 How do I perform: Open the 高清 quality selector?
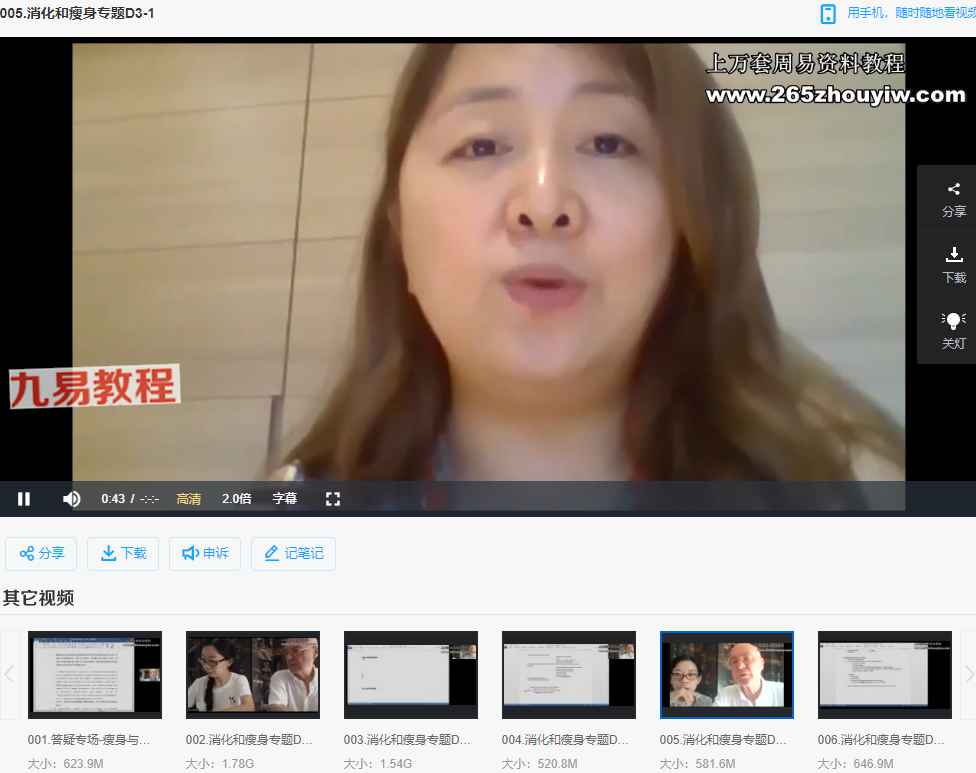[188, 498]
